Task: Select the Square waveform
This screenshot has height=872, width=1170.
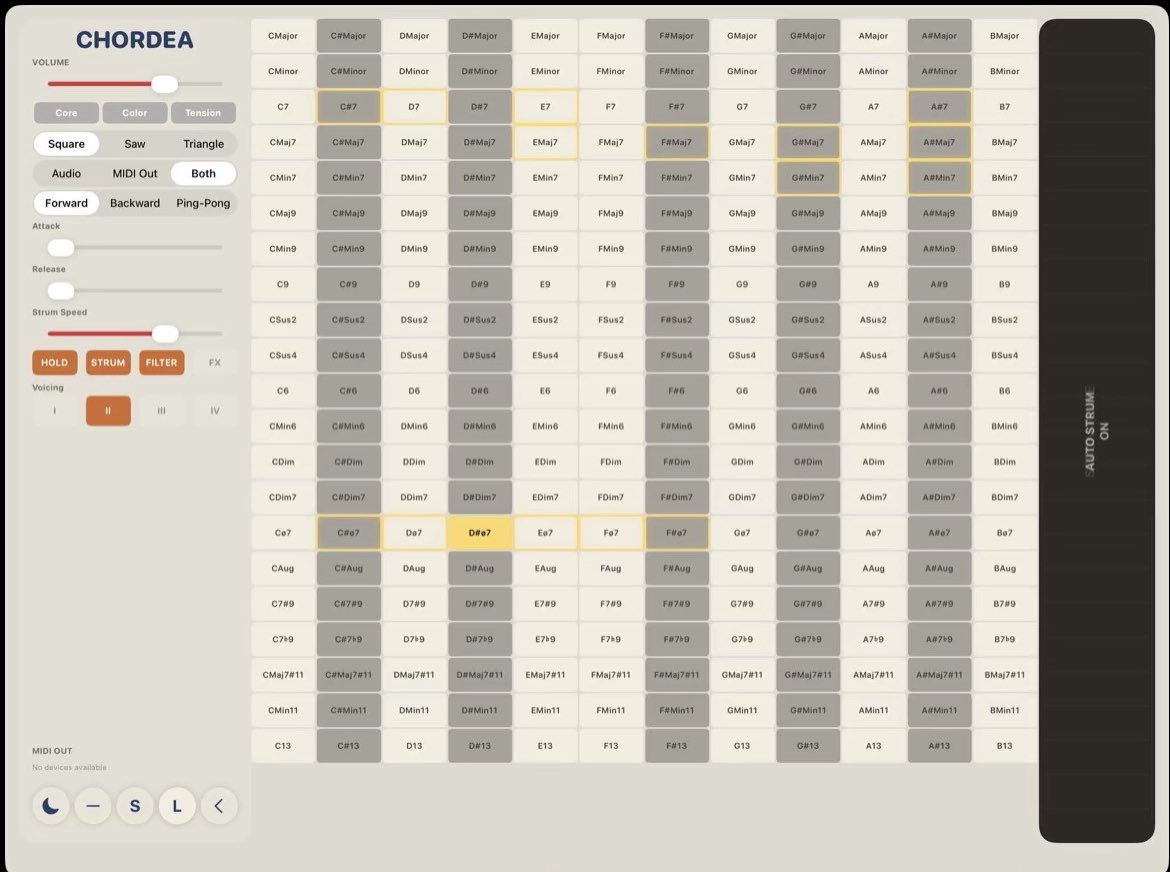Action: point(66,144)
